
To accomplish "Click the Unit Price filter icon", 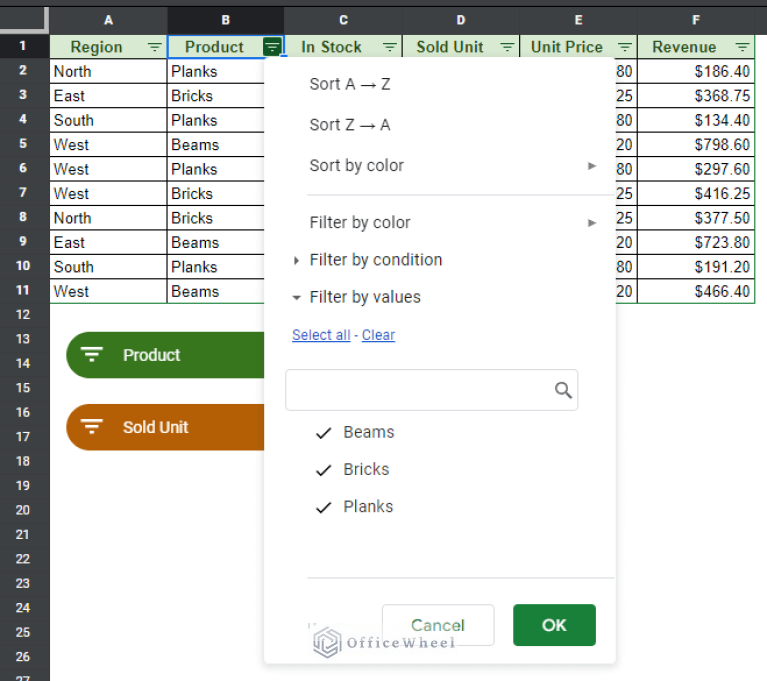I will [x=625, y=47].
